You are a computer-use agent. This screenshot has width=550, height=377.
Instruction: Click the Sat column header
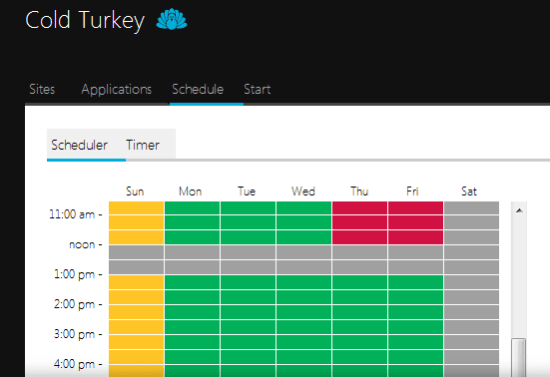[469, 191]
